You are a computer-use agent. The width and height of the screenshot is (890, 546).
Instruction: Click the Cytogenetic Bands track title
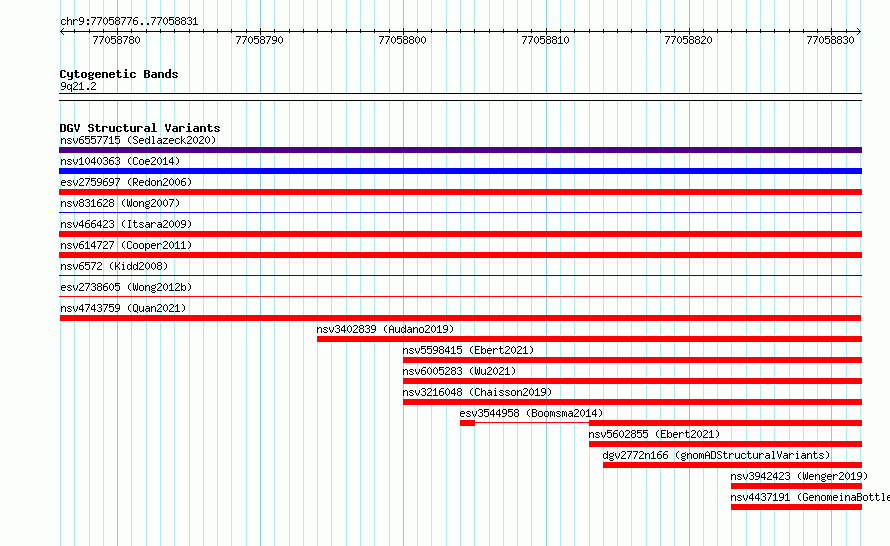coord(119,74)
